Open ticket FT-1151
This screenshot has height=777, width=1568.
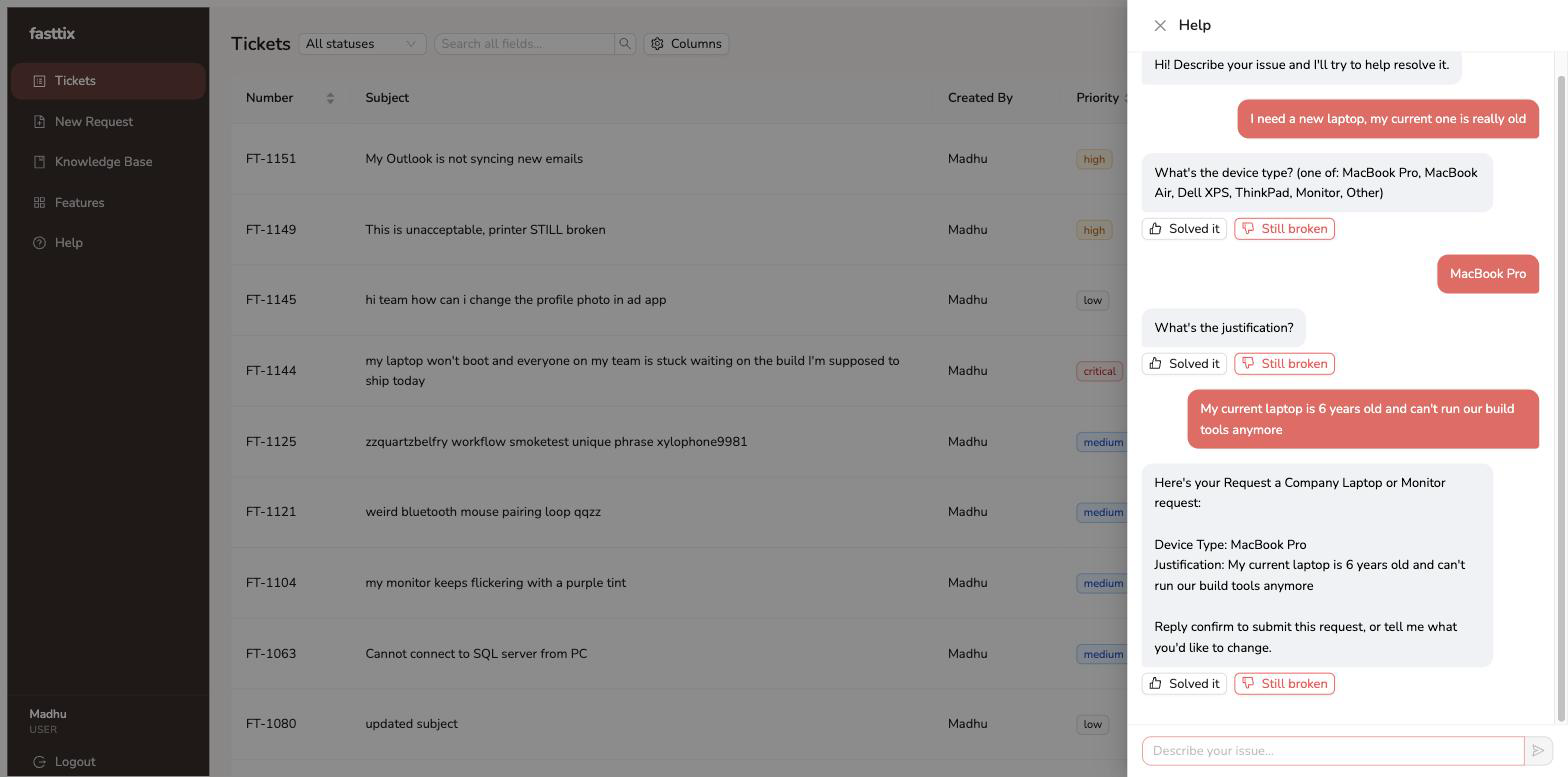pyautogui.click(x=271, y=159)
